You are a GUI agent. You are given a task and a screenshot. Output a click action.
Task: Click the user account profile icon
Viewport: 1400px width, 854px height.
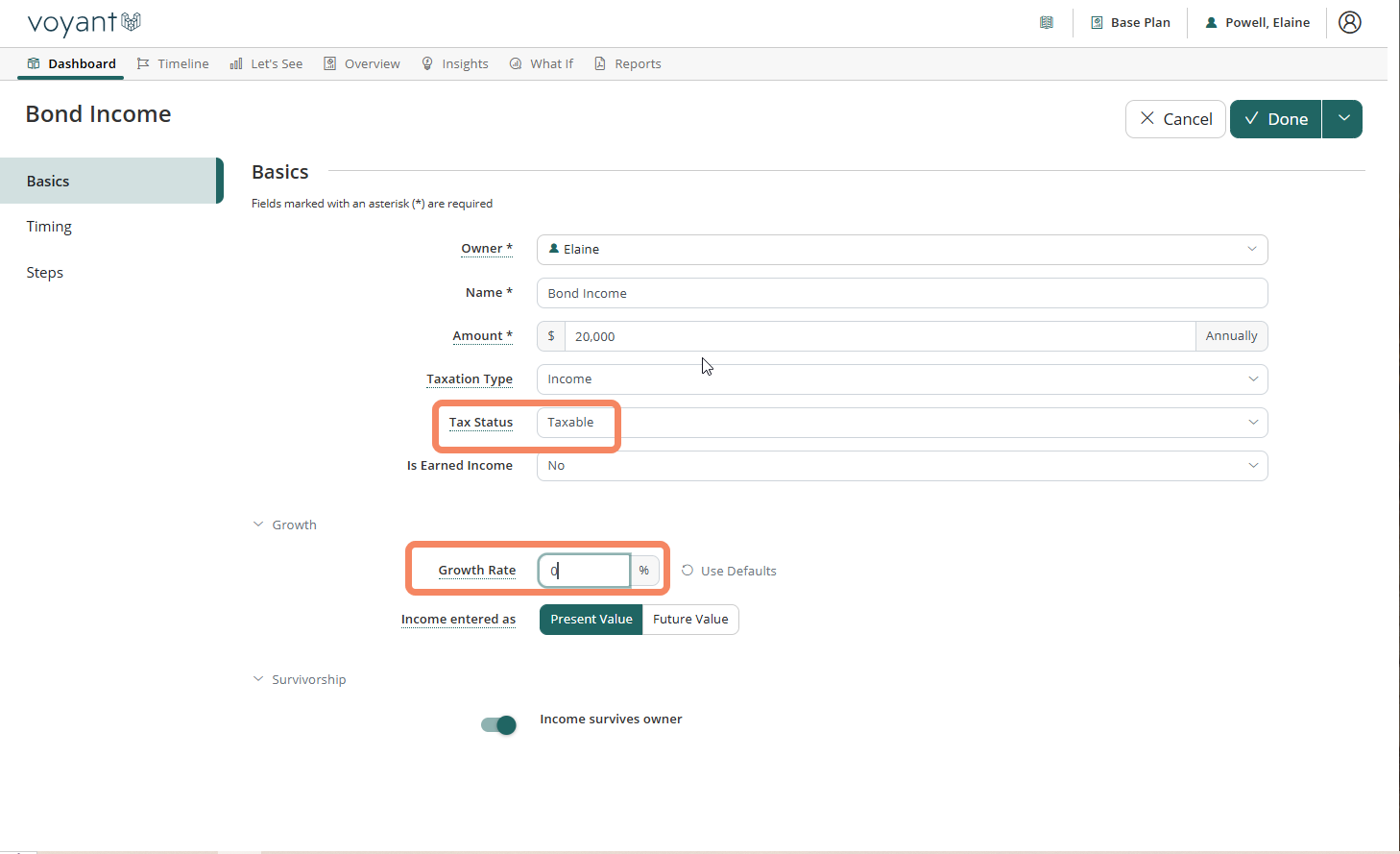click(x=1349, y=22)
